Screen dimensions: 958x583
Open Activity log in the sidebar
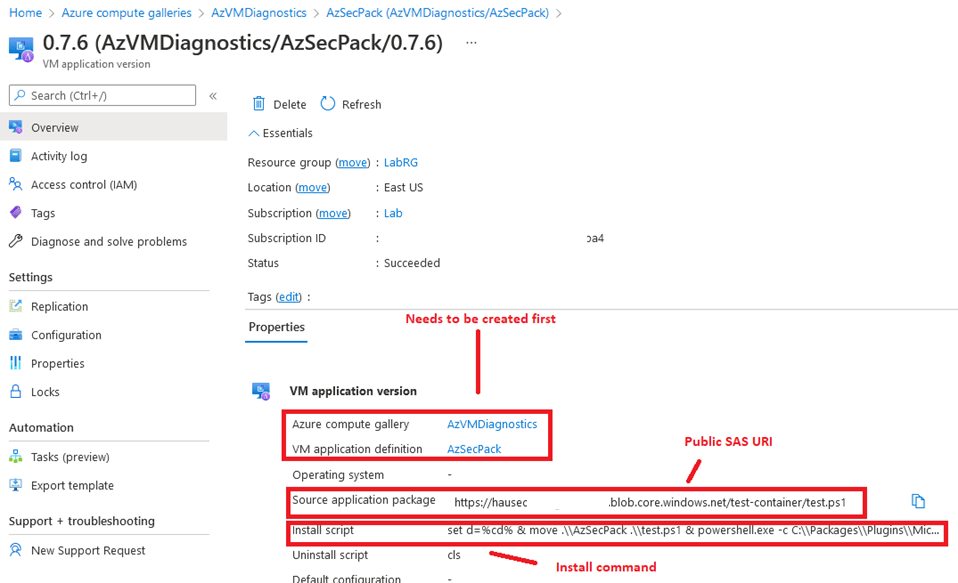point(58,156)
